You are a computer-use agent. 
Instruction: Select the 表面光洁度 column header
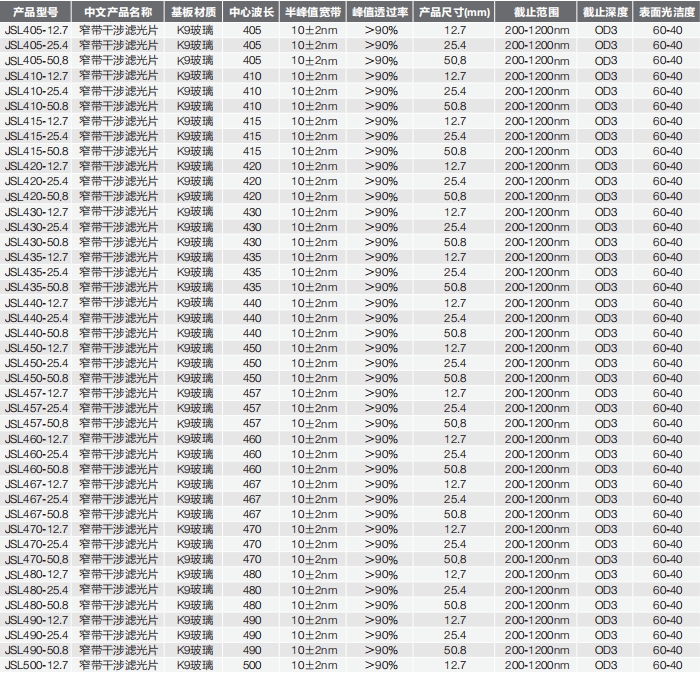point(667,13)
